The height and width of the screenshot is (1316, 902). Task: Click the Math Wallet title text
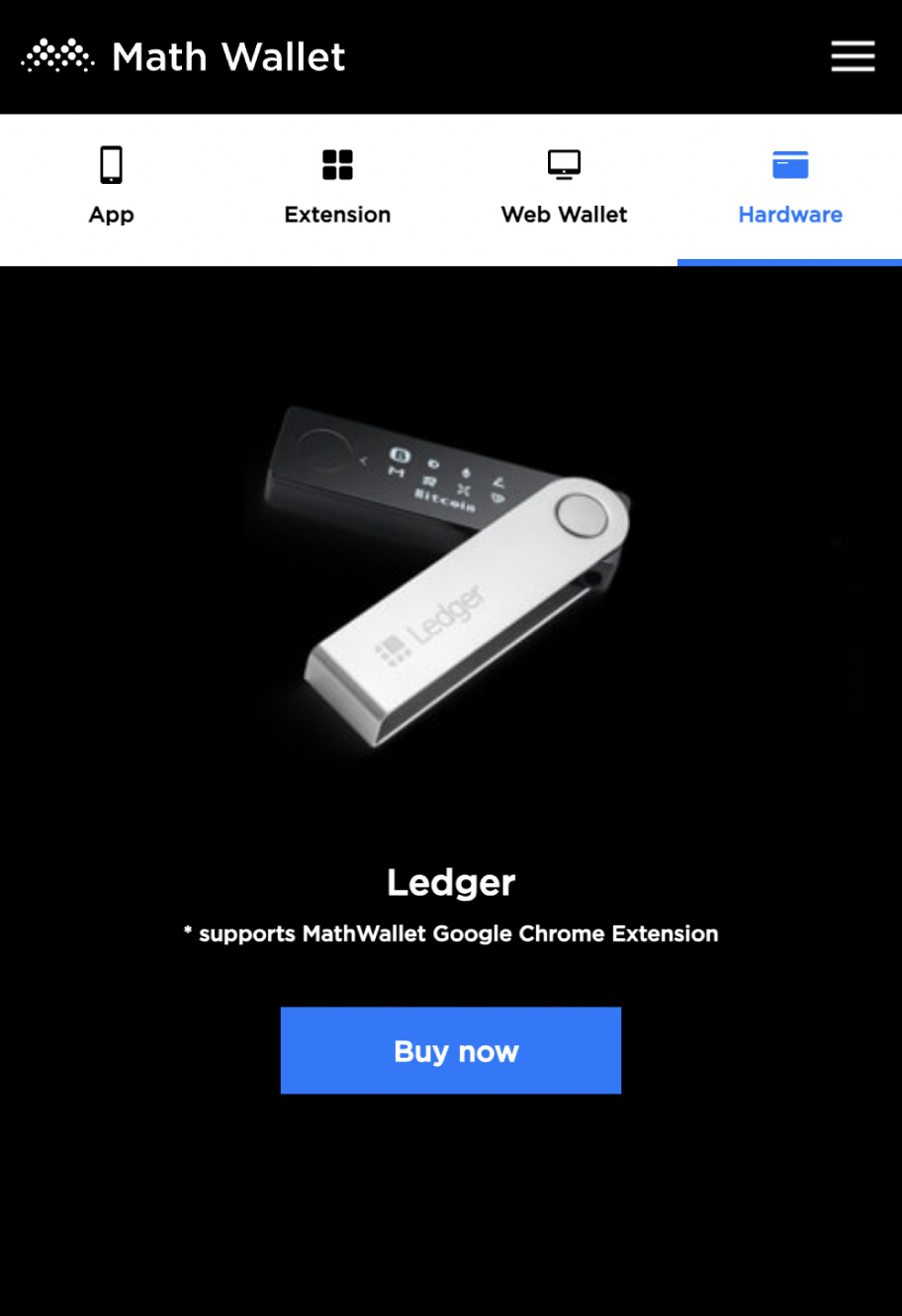click(x=228, y=57)
